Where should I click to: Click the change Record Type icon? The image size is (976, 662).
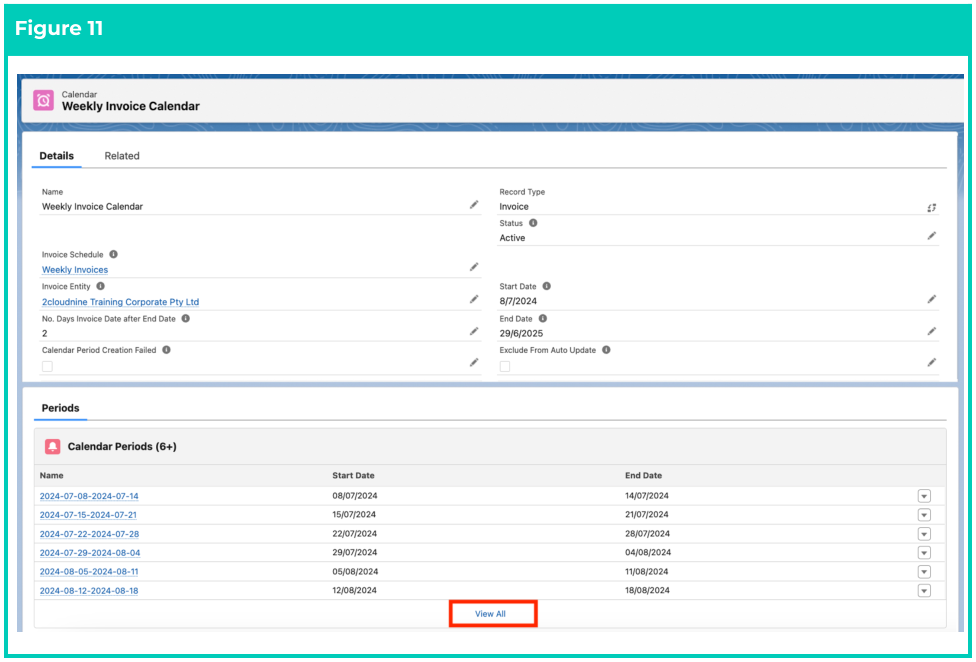931,208
